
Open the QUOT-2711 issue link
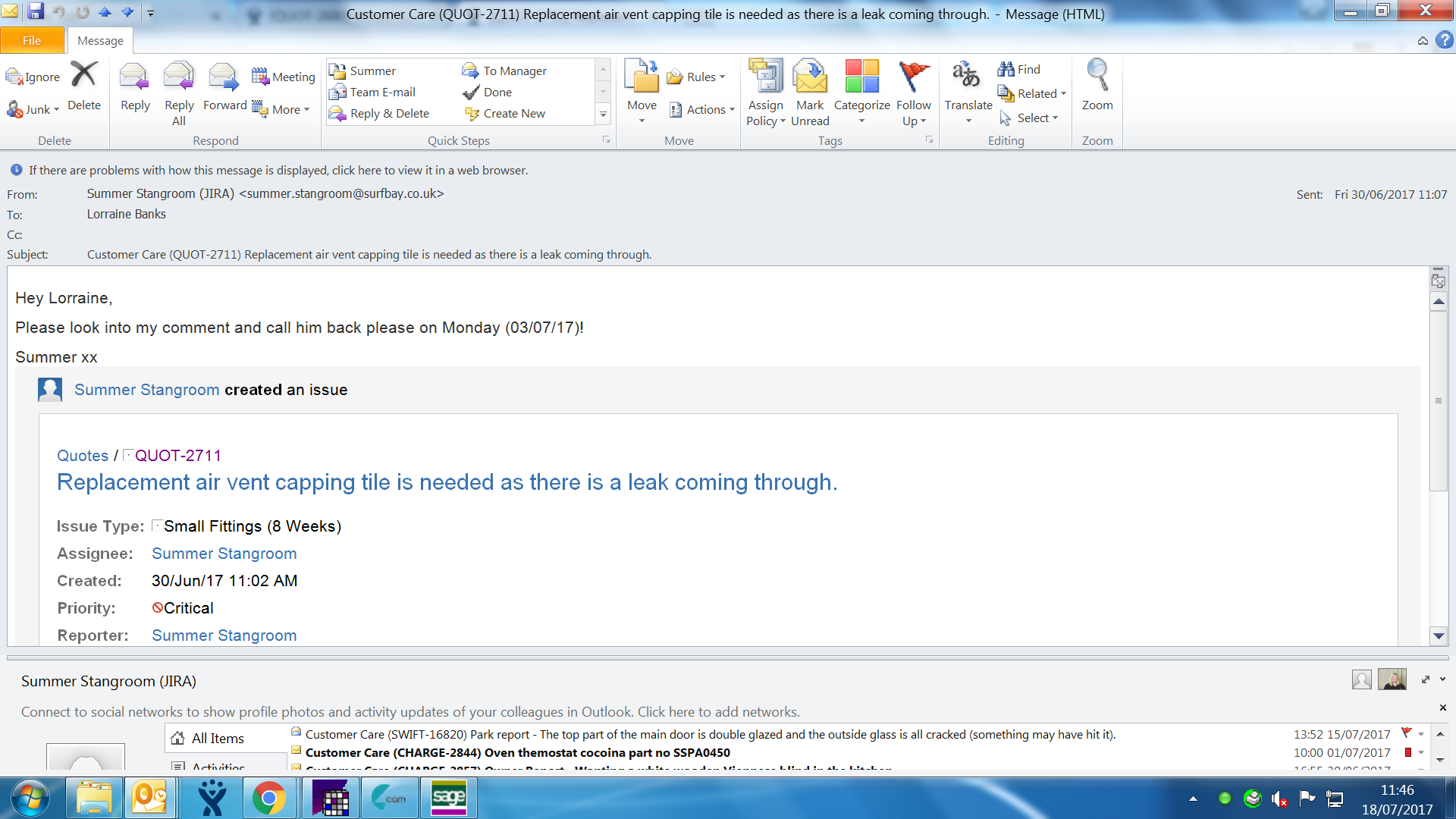[x=177, y=456]
